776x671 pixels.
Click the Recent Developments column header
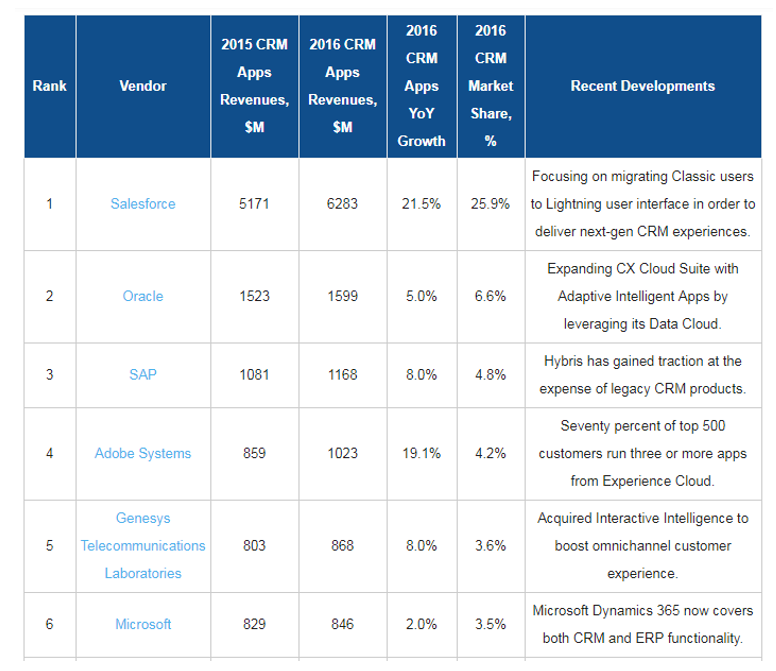click(643, 86)
